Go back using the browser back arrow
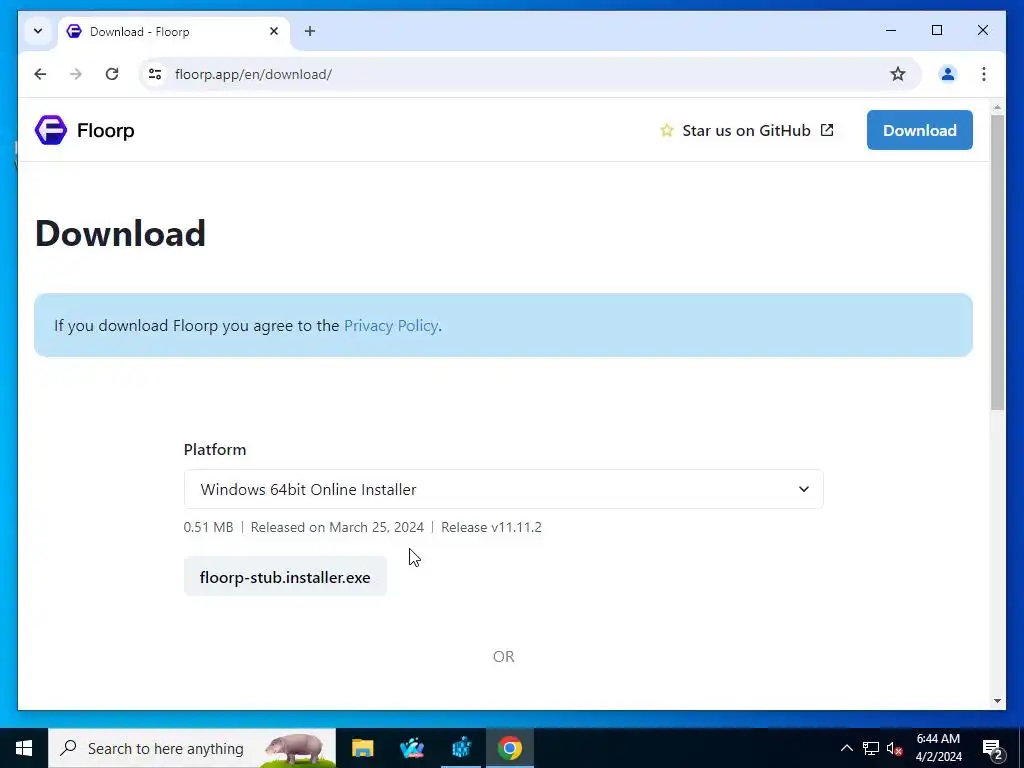 coord(40,74)
